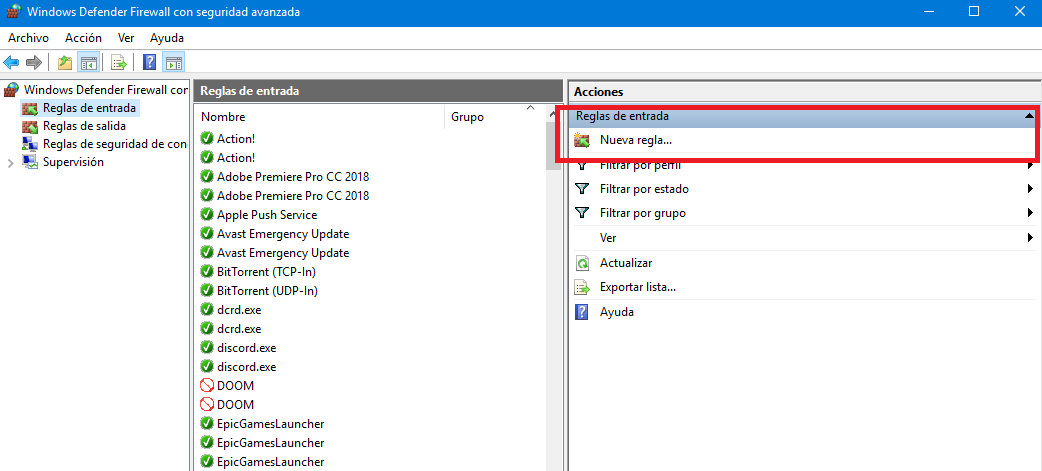
Task: Click the Reglas de seguridad de conexión tree icon
Action: tap(29, 143)
